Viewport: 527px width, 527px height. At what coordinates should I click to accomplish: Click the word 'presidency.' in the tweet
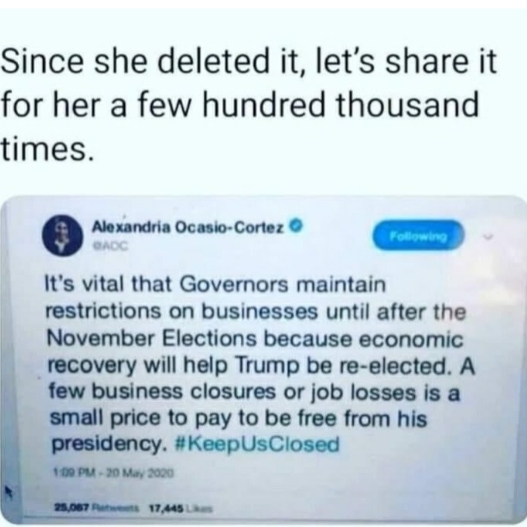[x=109, y=444]
